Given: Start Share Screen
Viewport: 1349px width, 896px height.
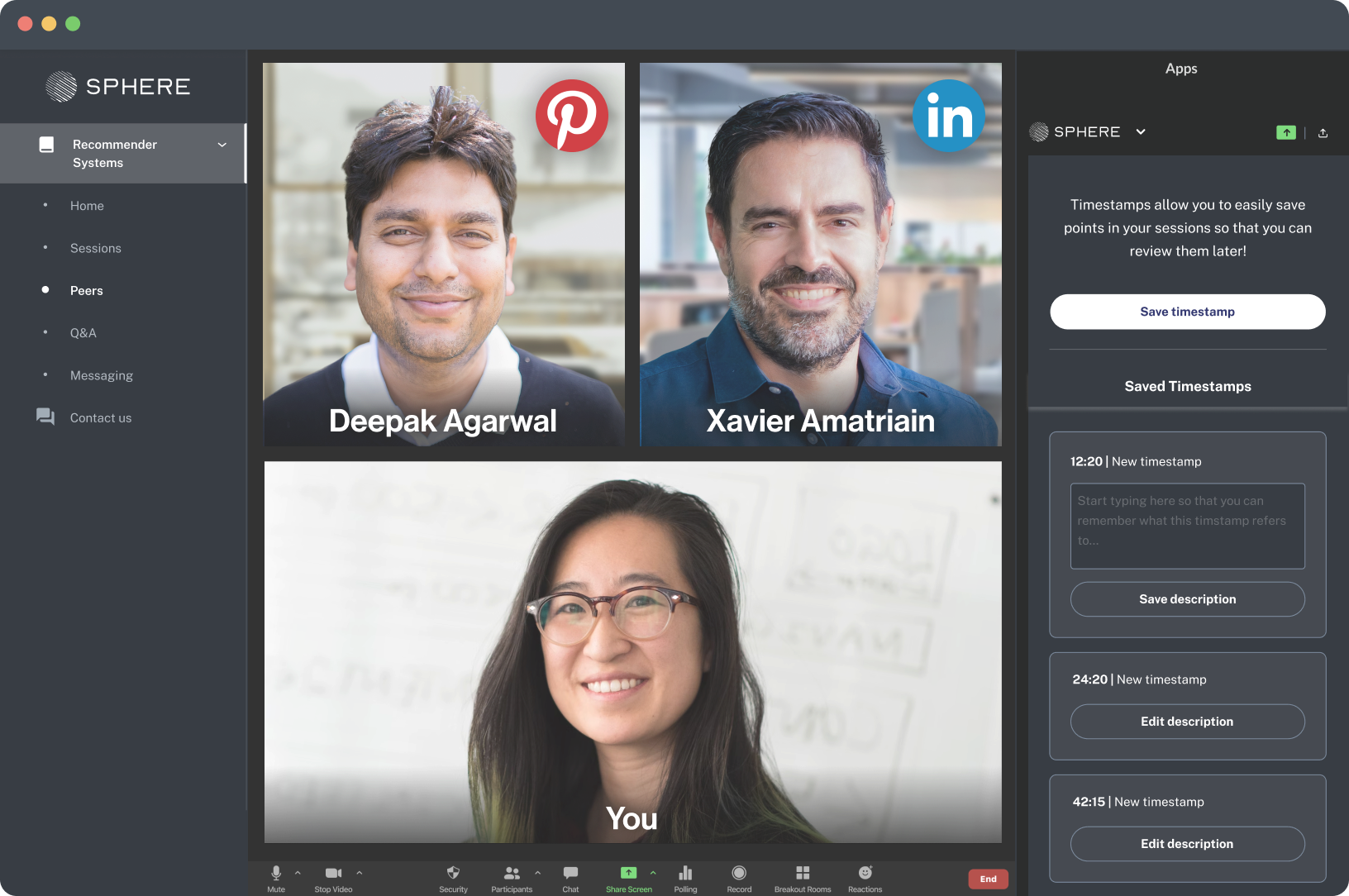Looking at the screenshot, I should coord(629,878).
